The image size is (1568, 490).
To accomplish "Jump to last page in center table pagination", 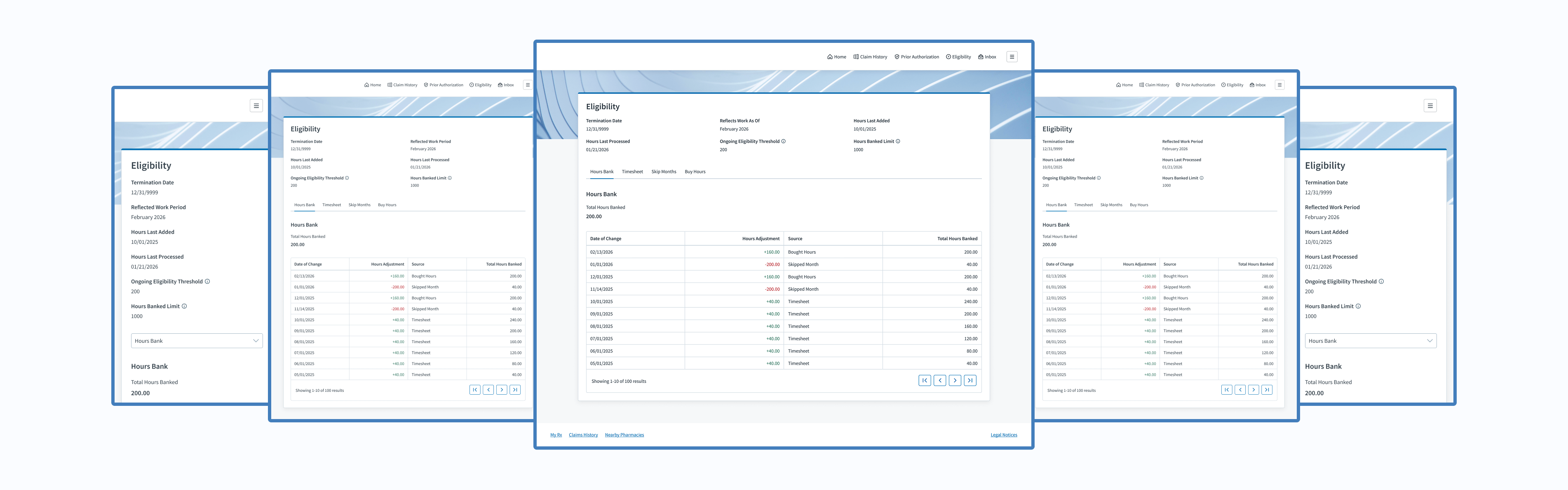I will tap(970, 380).
